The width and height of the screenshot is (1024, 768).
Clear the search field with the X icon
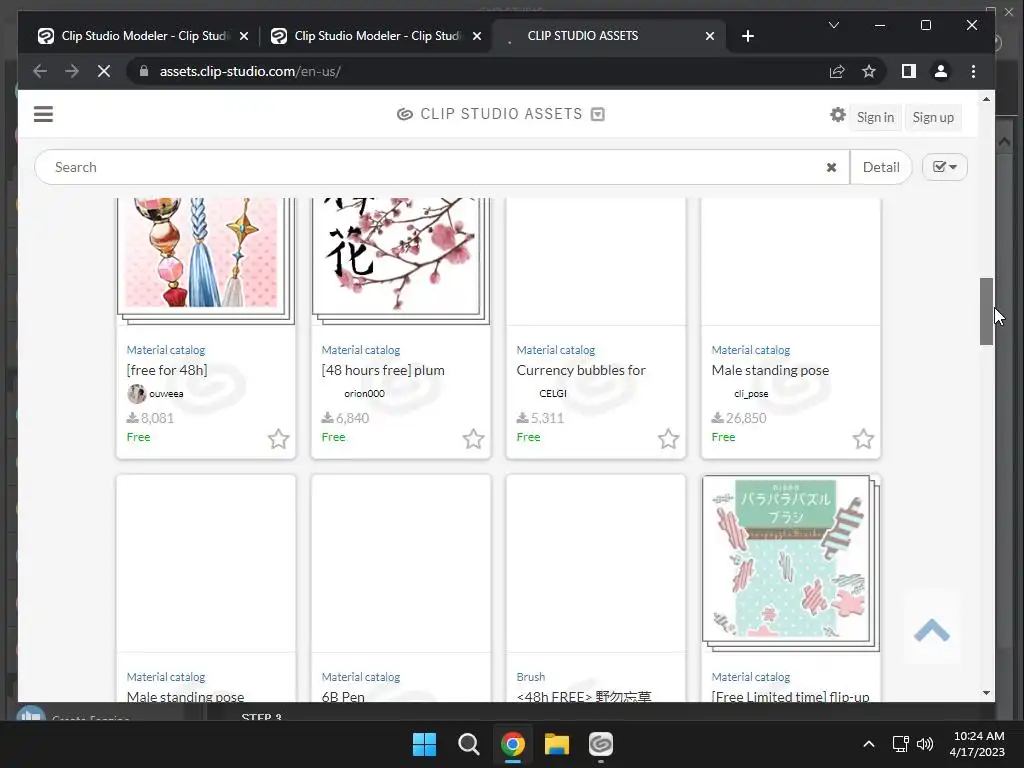point(831,168)
